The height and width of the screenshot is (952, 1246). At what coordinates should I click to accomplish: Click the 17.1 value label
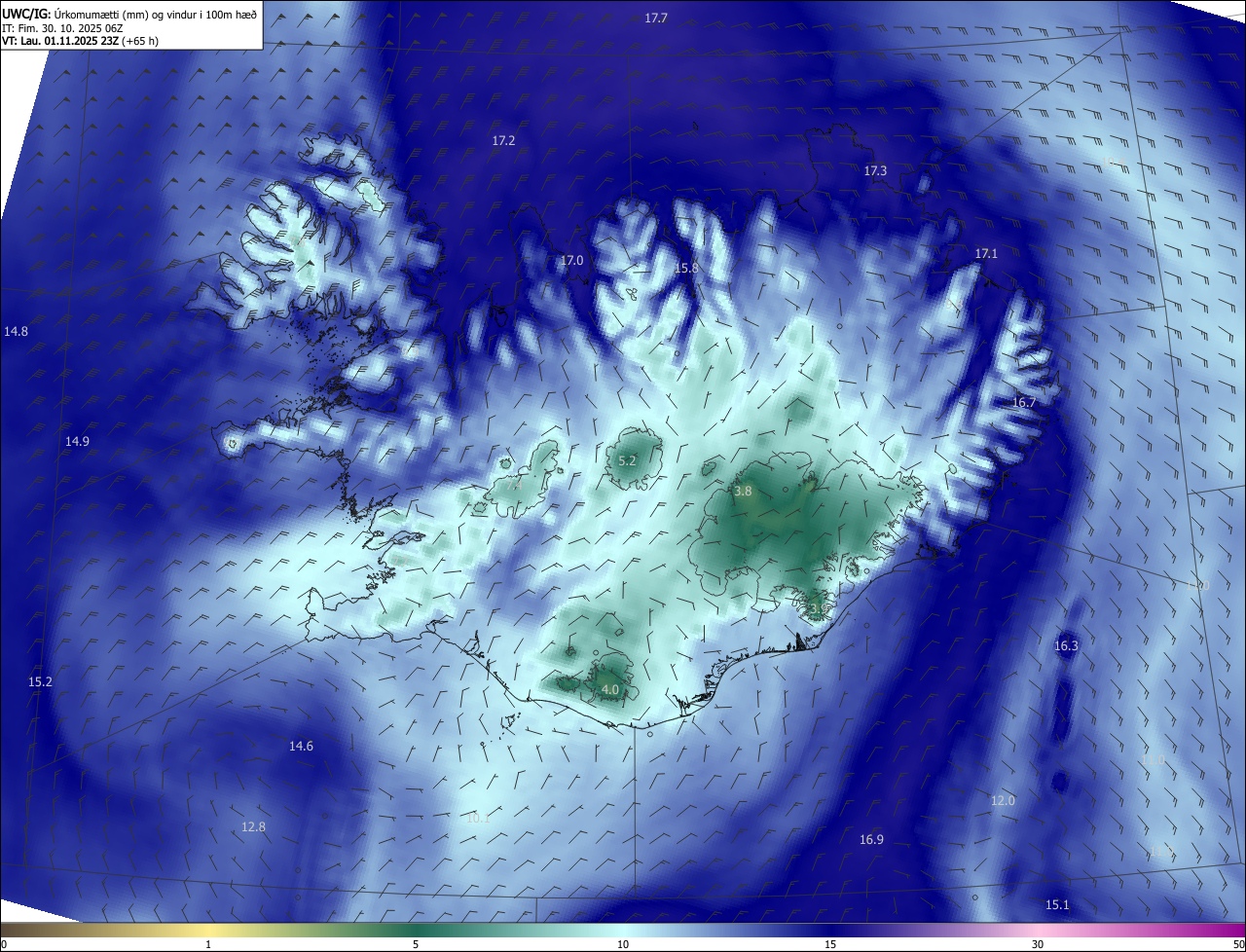tap(986, 254)
